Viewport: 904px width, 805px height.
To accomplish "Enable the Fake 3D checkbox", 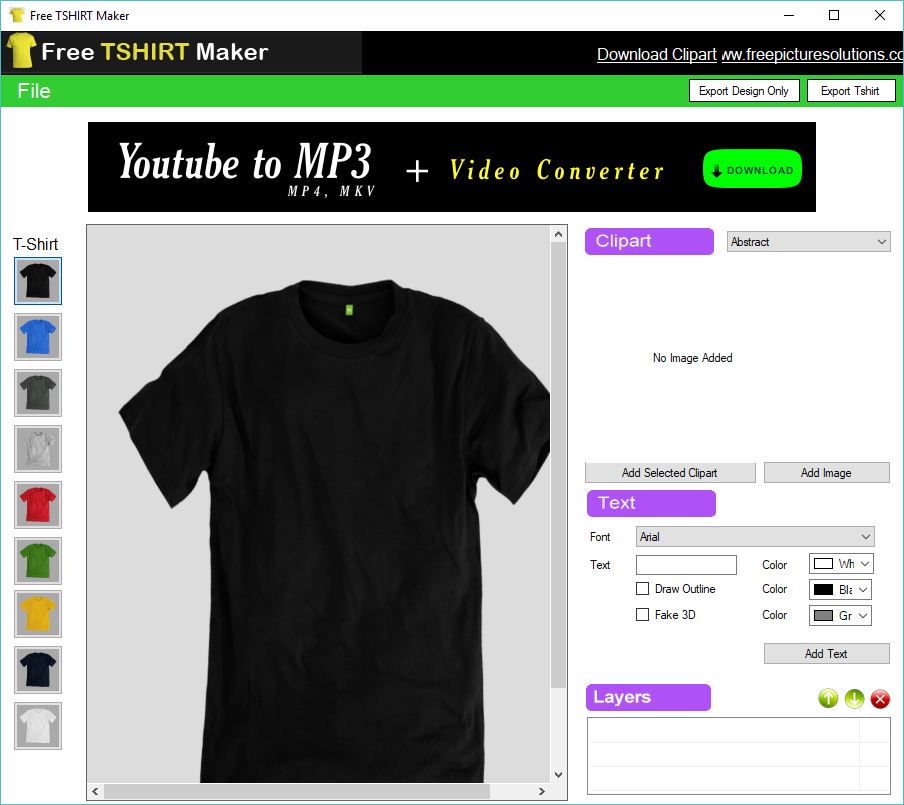I will point(642,615).
